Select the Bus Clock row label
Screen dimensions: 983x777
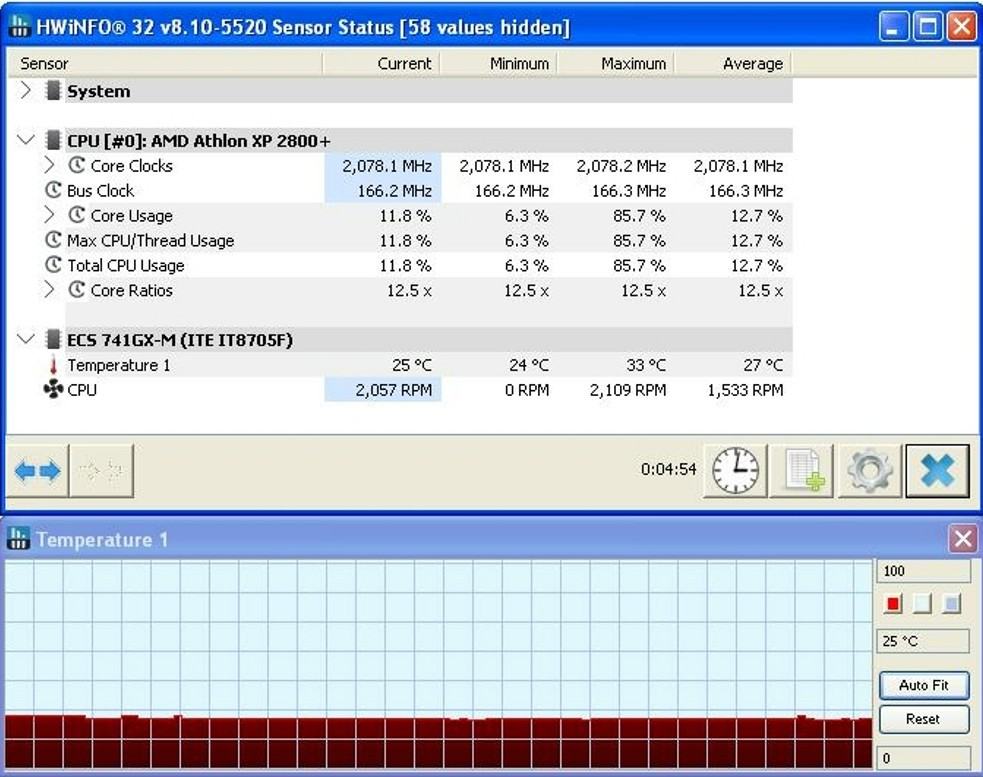(100, 191)
